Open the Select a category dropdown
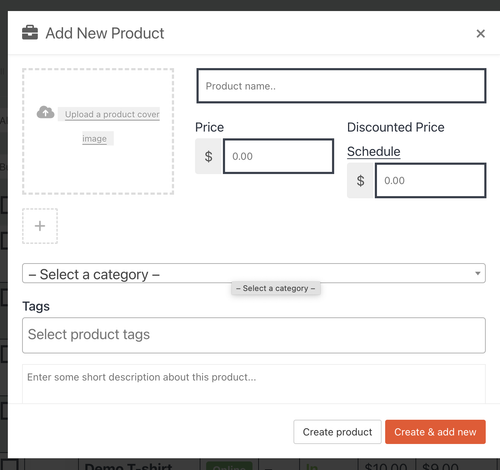This screenshot has width=500, height=470. coord(254,274)
